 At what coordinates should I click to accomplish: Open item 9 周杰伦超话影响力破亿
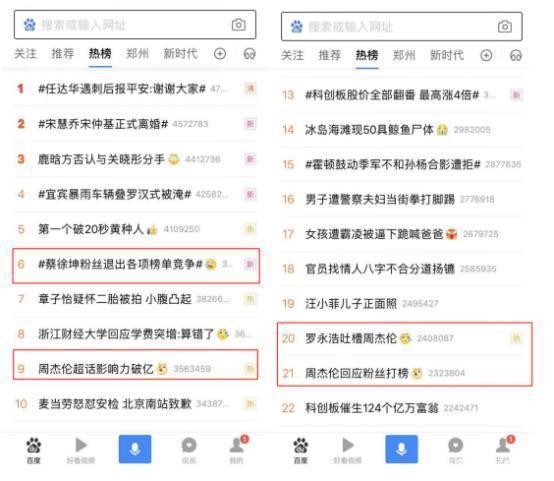135,365
